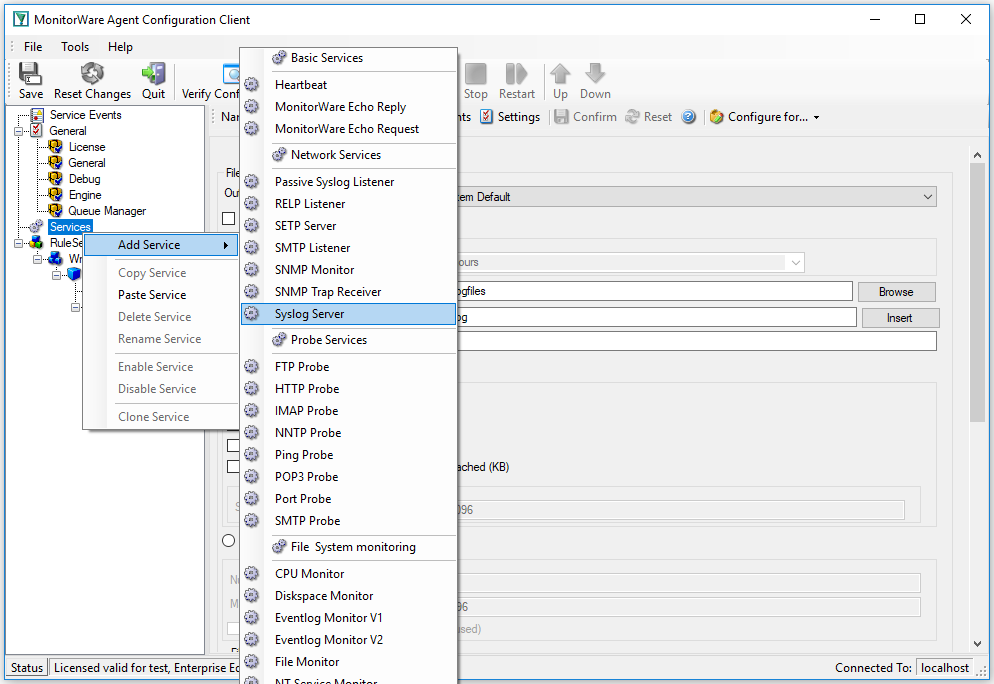
Task: Click the Service Events tree icon
Action: pos(37,115)
